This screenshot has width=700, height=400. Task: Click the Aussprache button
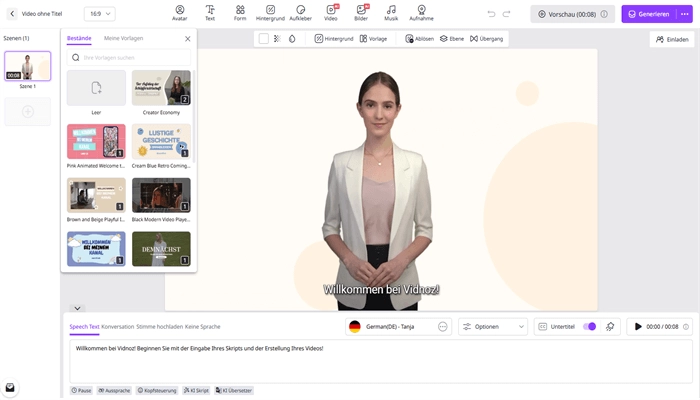114,391
